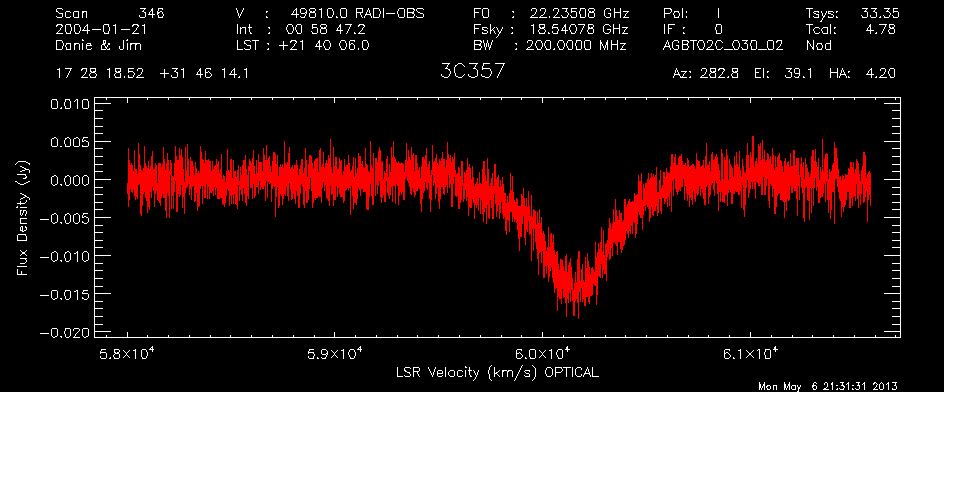Click the 6.0×10⁴ x-axis tick label
The width and height of the screenshot is (962, 490).
click(542, 353)
